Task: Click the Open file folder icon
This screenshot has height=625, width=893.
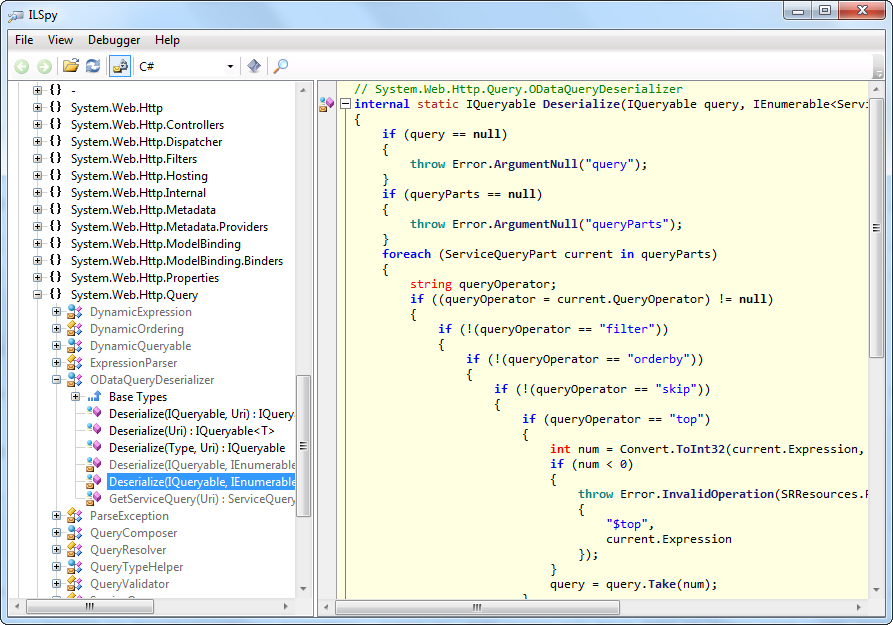Action: [x=71, y=66]
